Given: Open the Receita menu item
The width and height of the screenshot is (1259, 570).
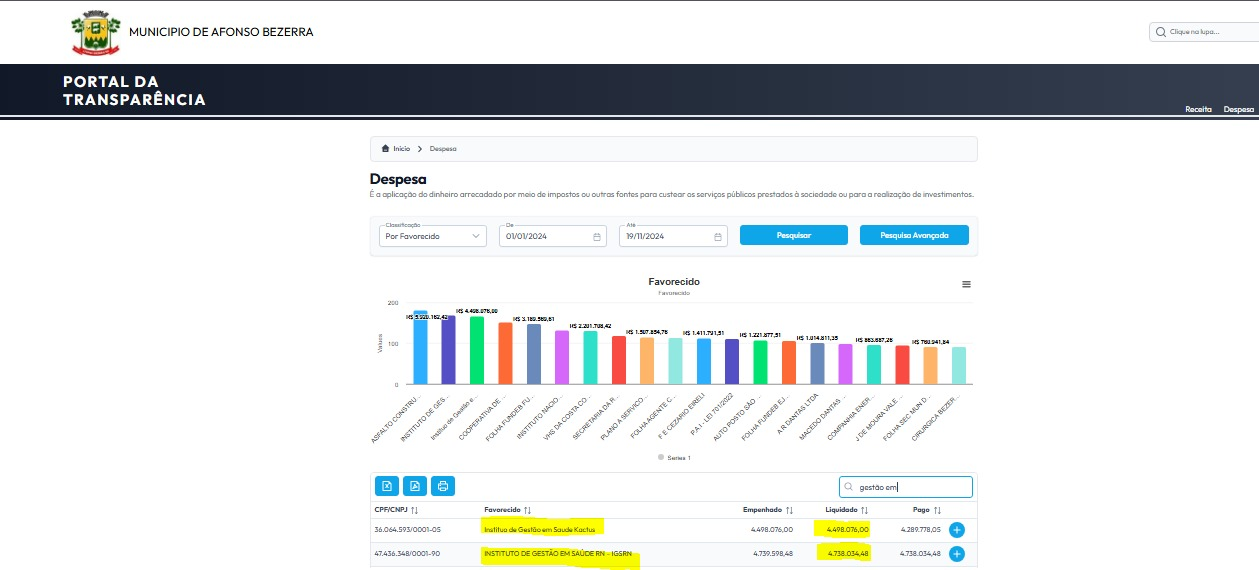Looking at the screenshot, I should tap(1198, 108).
